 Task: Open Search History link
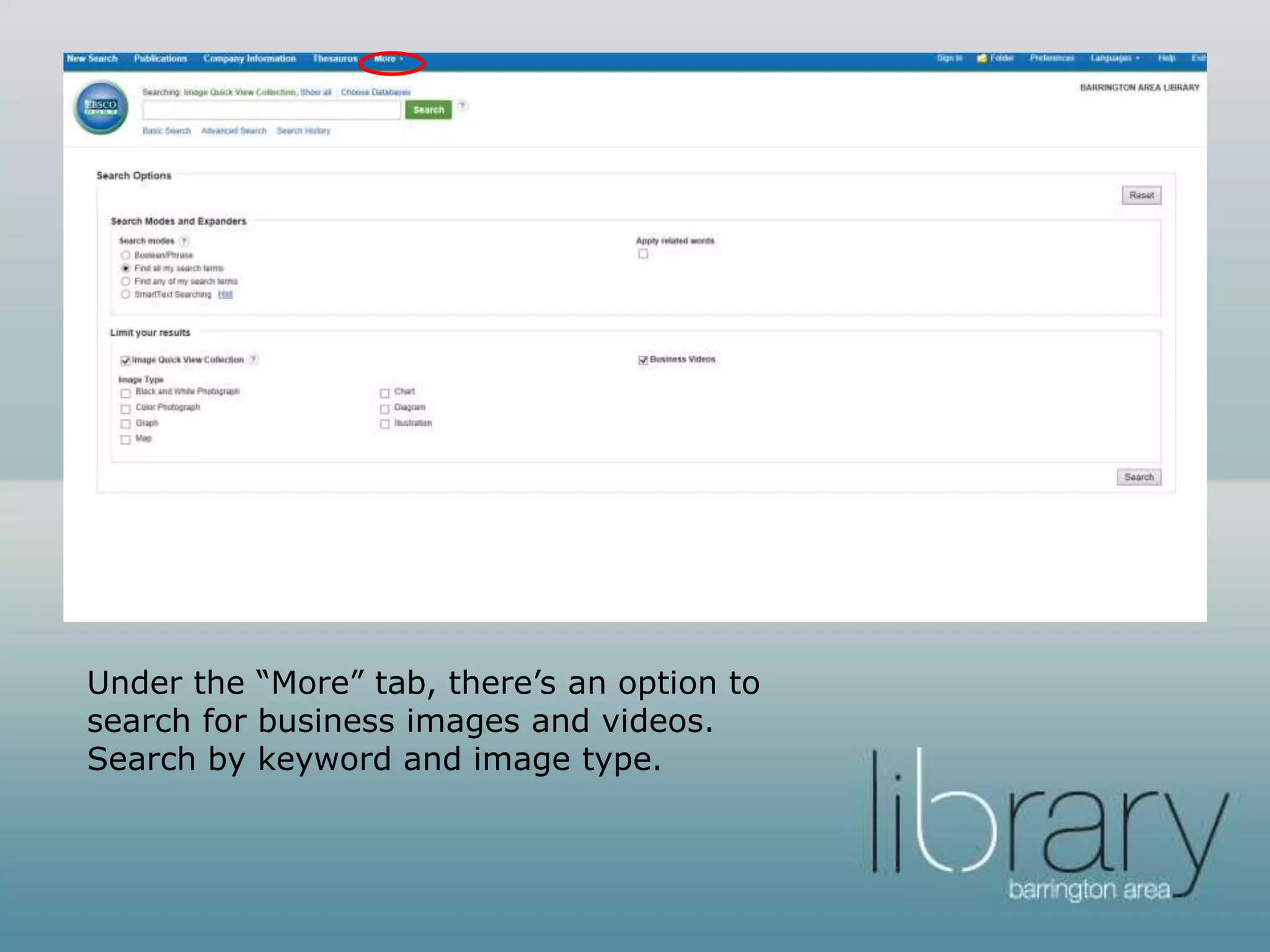click(x=303, y=131)
